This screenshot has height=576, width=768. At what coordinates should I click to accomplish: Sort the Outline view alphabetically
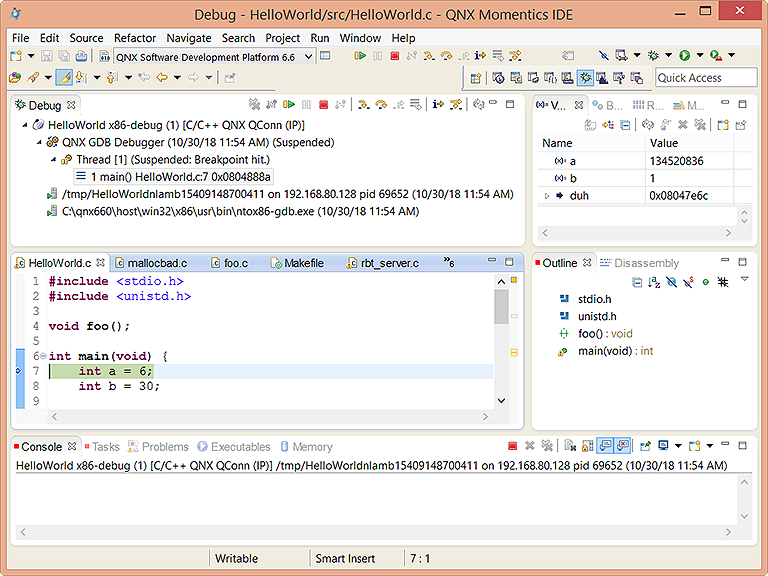pos(653,283)
